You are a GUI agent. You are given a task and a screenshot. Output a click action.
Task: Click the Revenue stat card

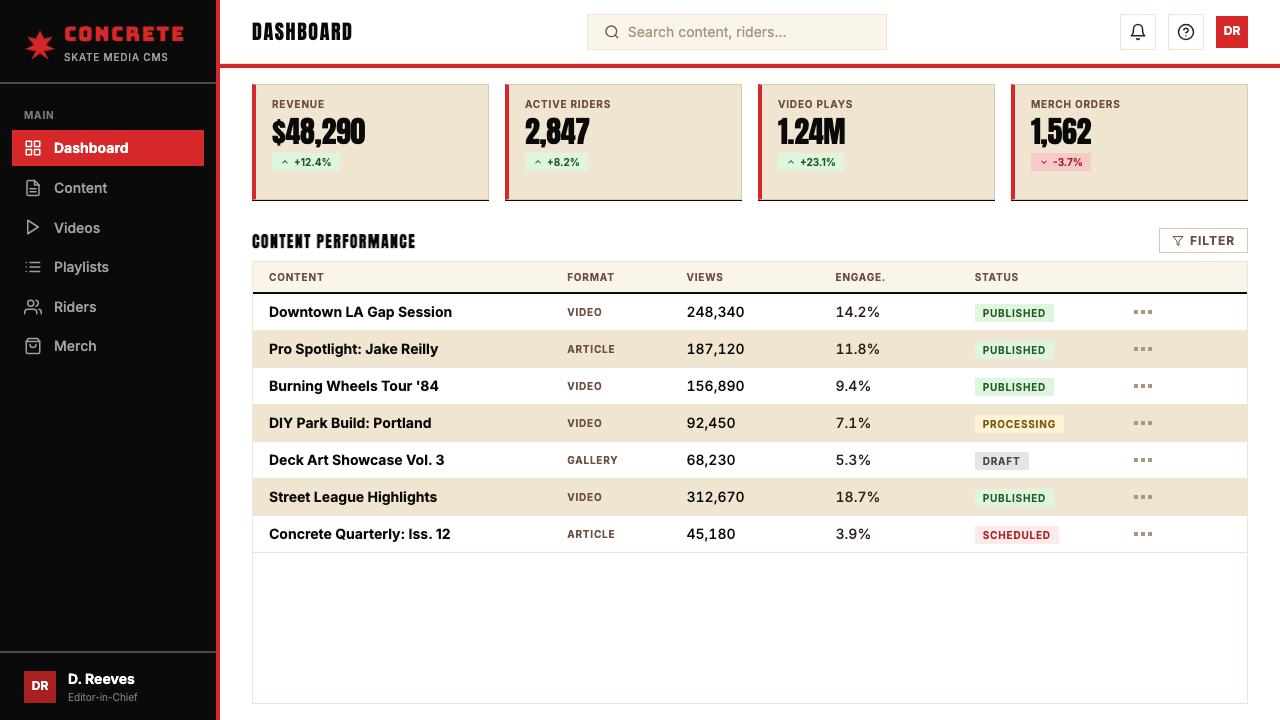tap(371, 142)
